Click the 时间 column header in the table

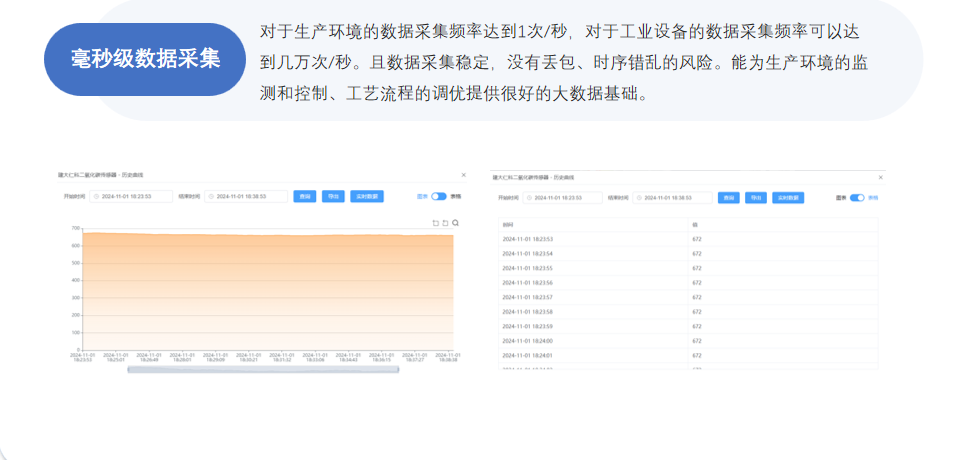click(x=508, y=226)
